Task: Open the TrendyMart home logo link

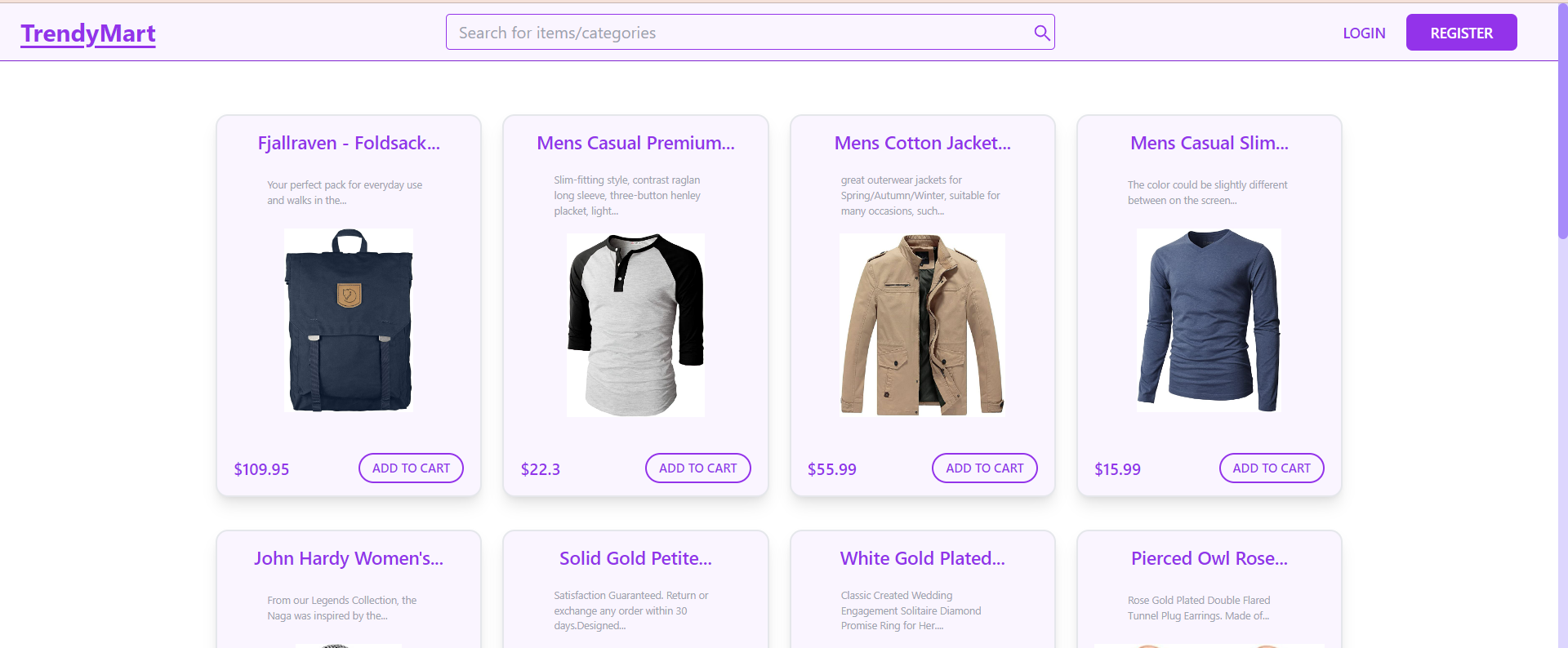Action: [88, 33]
